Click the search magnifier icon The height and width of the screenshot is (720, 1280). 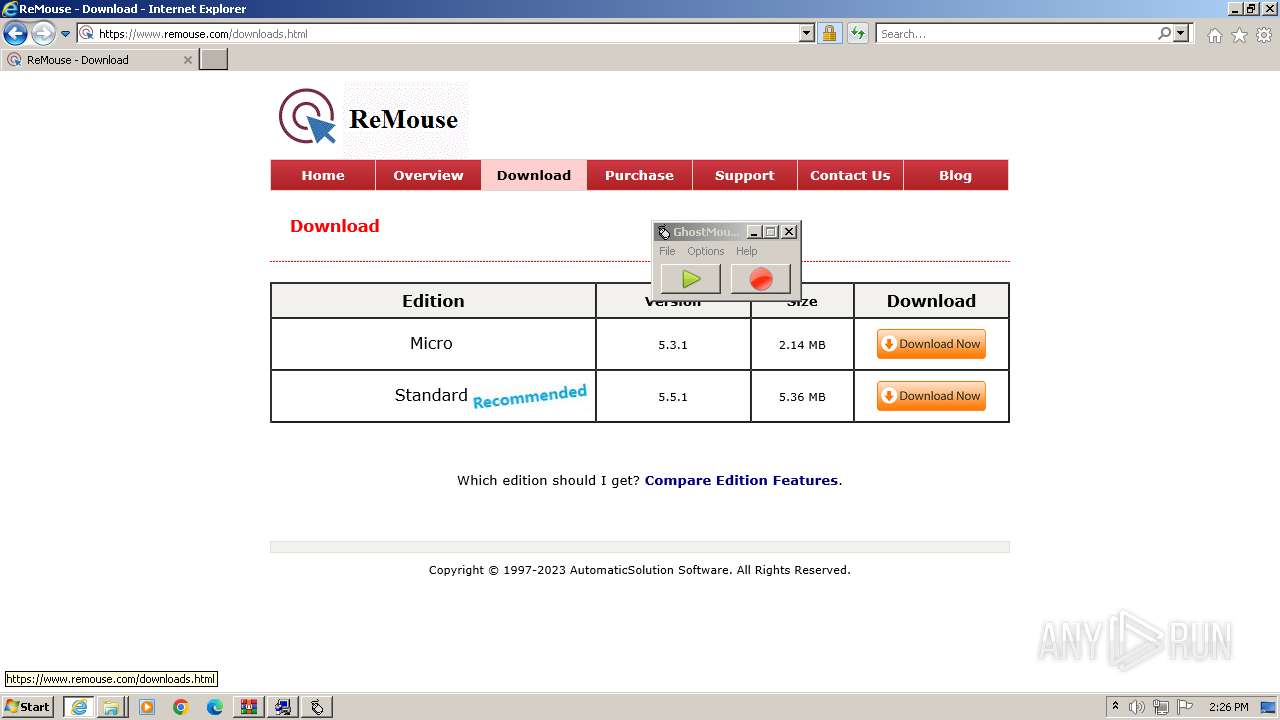coord(1164,34)
